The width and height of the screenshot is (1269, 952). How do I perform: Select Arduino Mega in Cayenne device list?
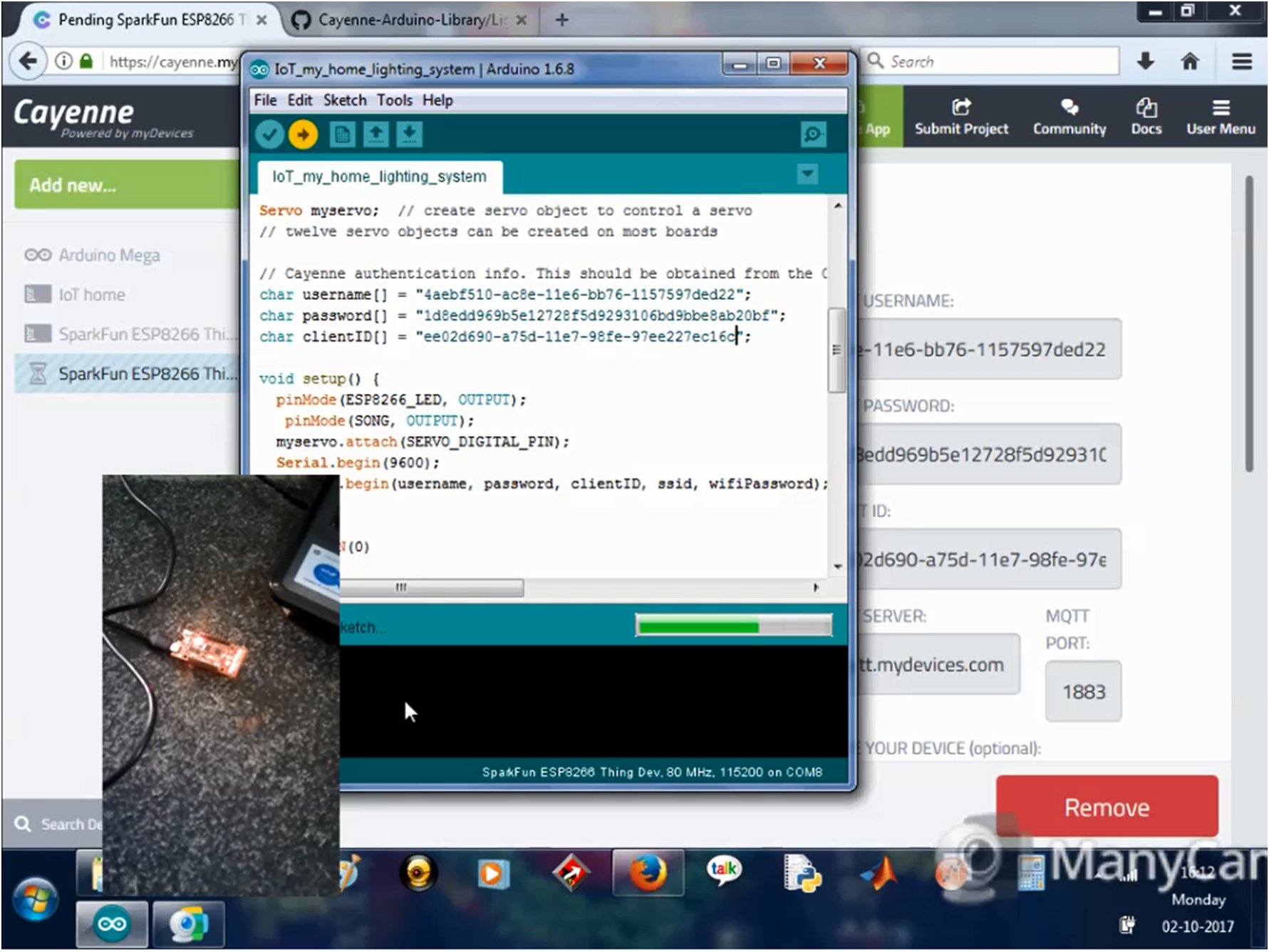point(109,255)
